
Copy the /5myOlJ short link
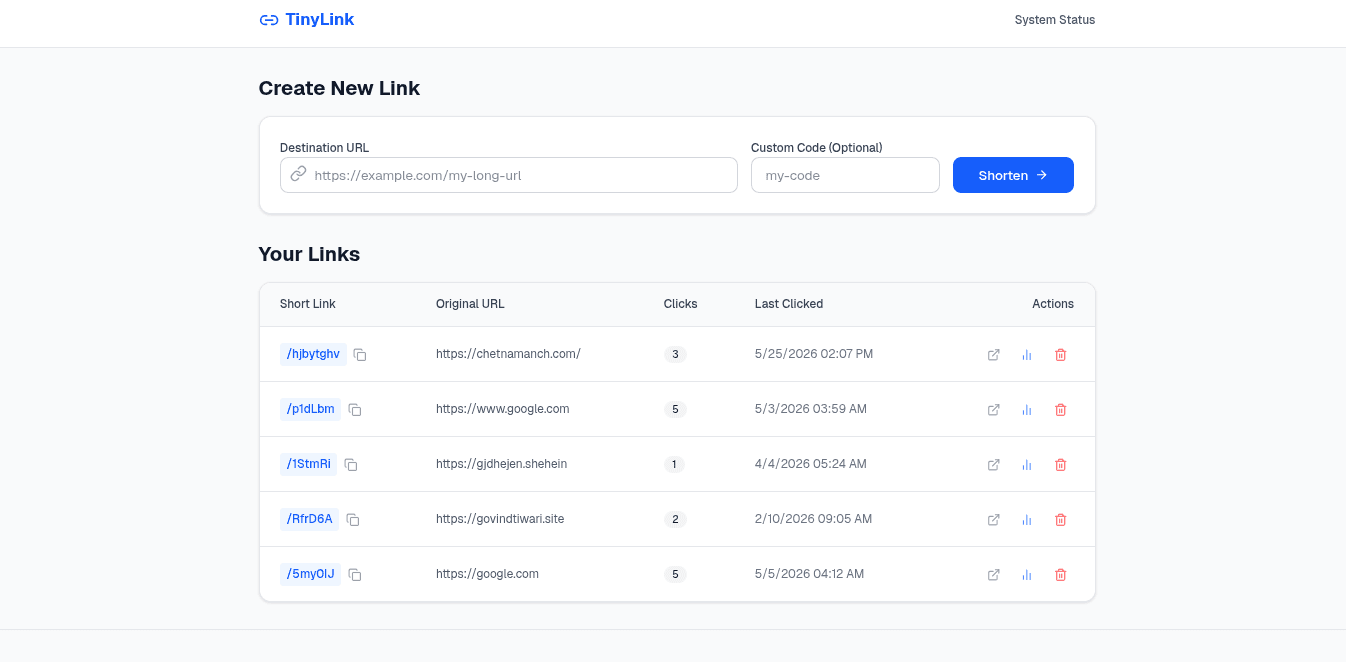[355, 575]
